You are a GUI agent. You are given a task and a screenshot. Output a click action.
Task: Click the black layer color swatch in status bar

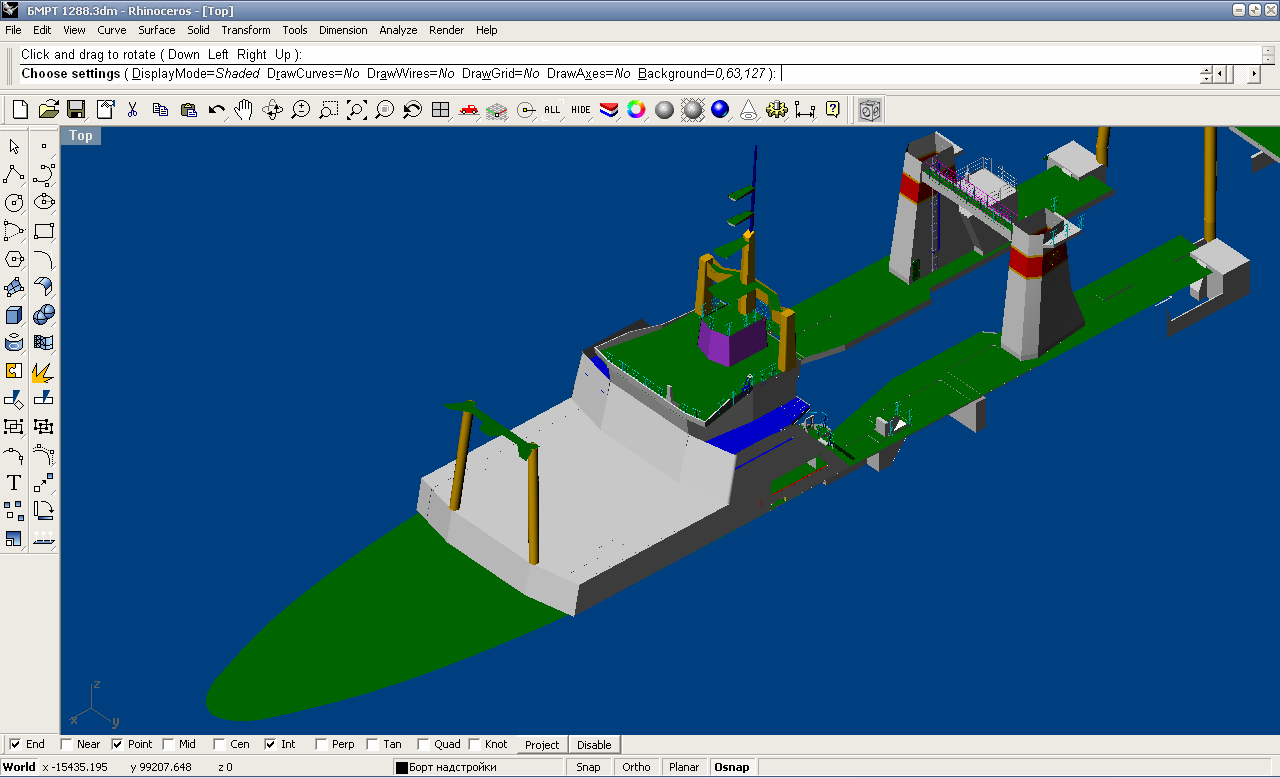coord(401,768)
